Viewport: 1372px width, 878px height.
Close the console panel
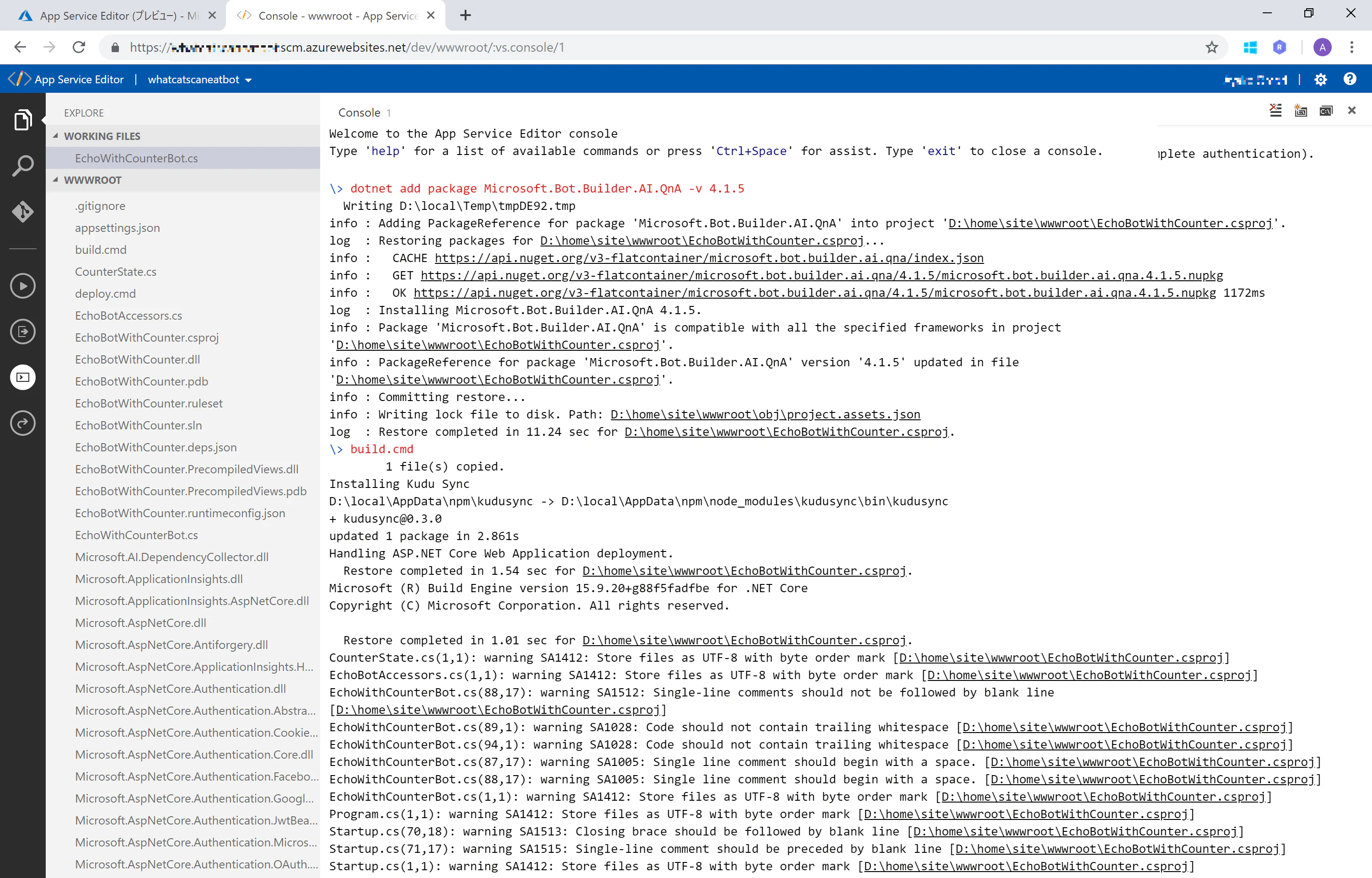(1351, 111)
